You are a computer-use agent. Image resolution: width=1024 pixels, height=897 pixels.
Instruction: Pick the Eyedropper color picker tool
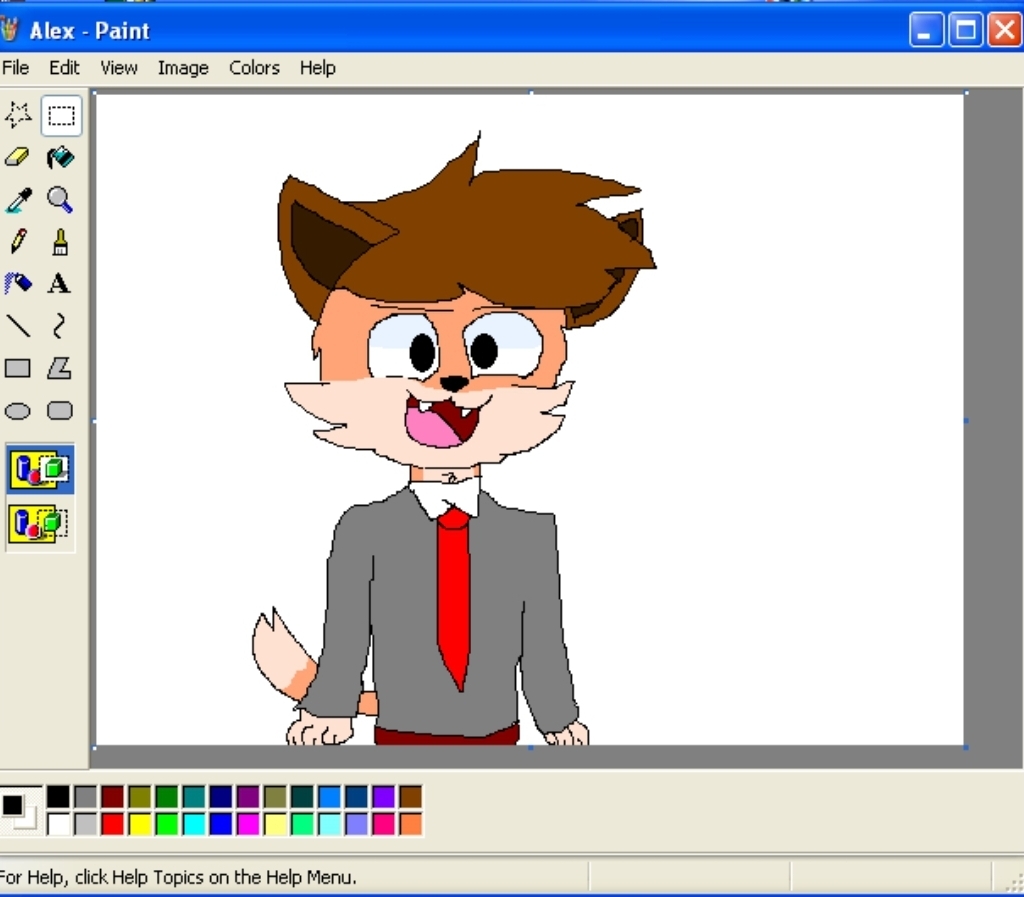[x=18, y=200]
